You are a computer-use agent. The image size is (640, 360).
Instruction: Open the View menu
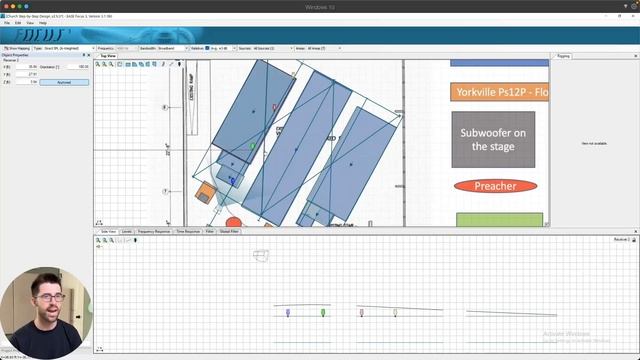click(30, 23)
